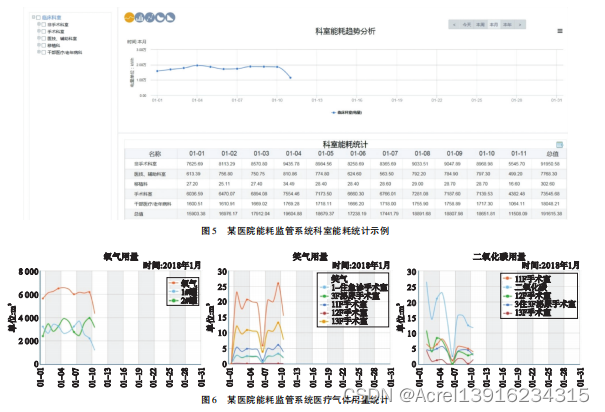Go to next period with right arrow
Image resolution: width=605 pixels, height=412 pixels.
click(x=520, y=25)
